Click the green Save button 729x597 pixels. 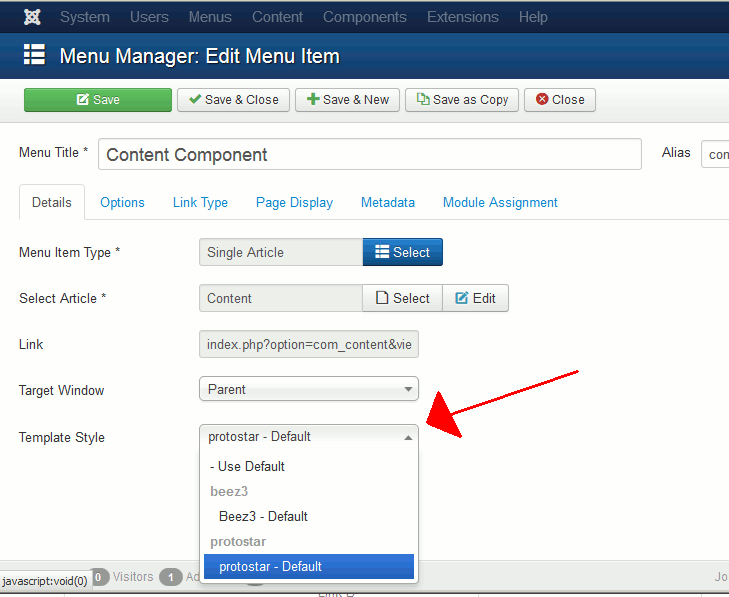pyautogui.click(x=98, y=100)
